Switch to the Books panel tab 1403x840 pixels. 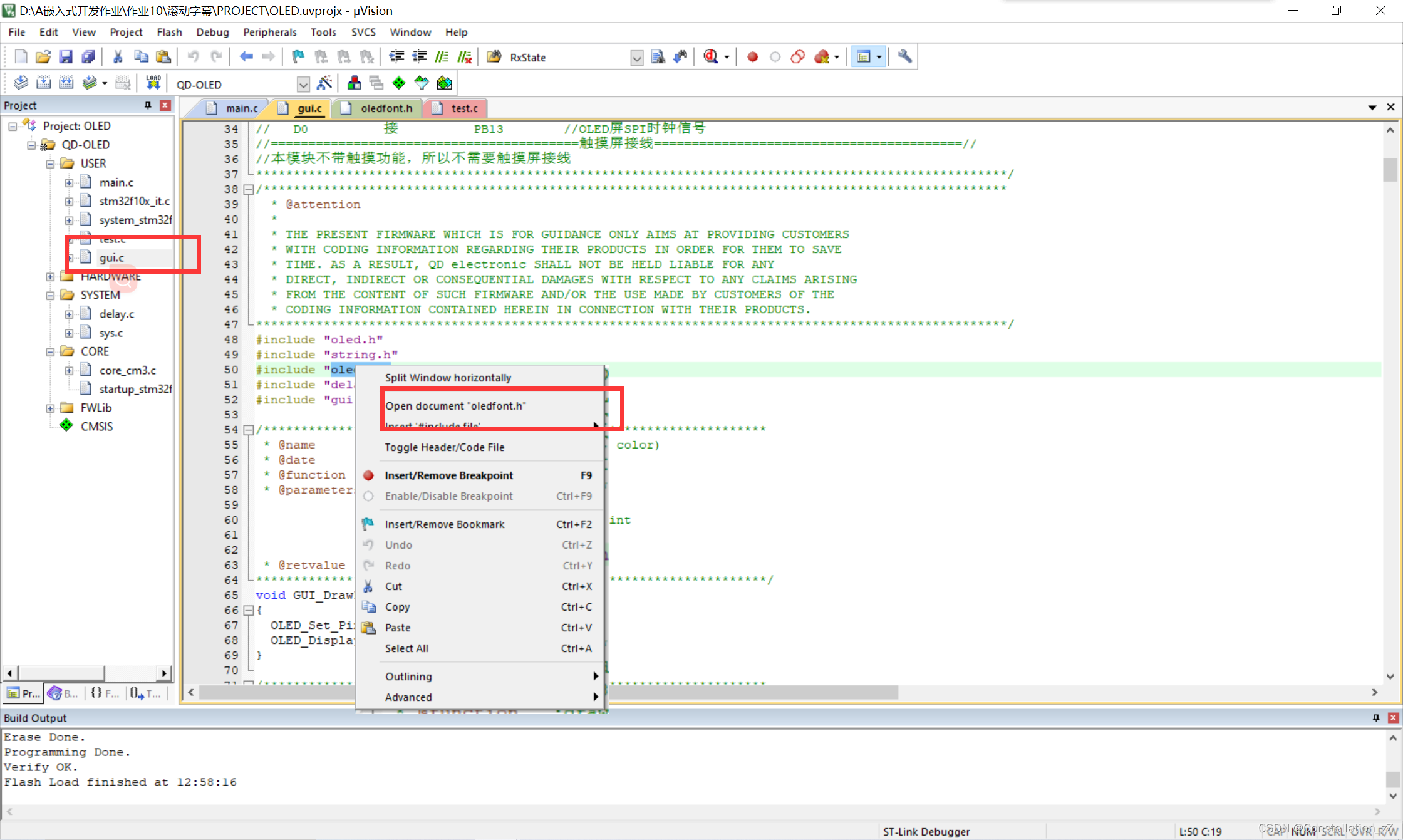(x=64, y=693)
